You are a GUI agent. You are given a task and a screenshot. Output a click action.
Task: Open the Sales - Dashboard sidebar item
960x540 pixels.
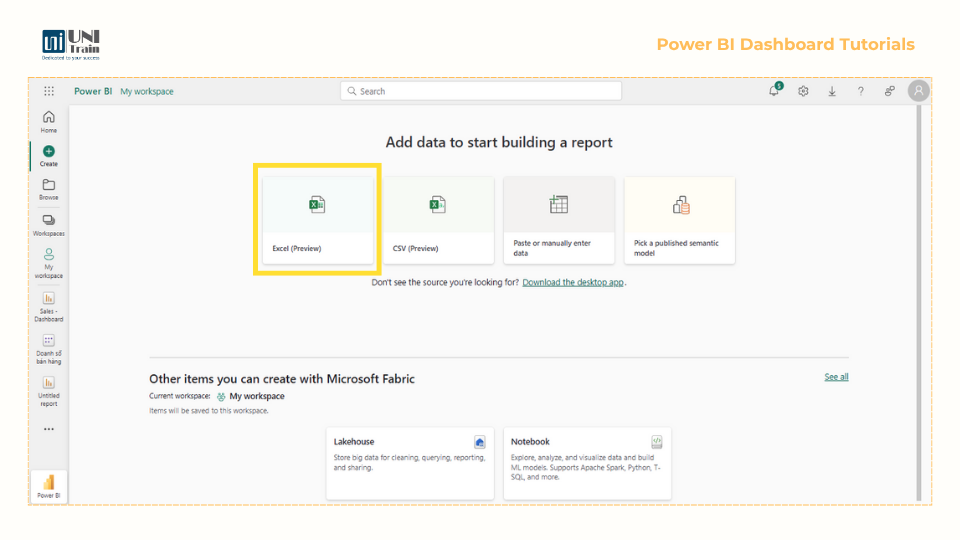48,307
